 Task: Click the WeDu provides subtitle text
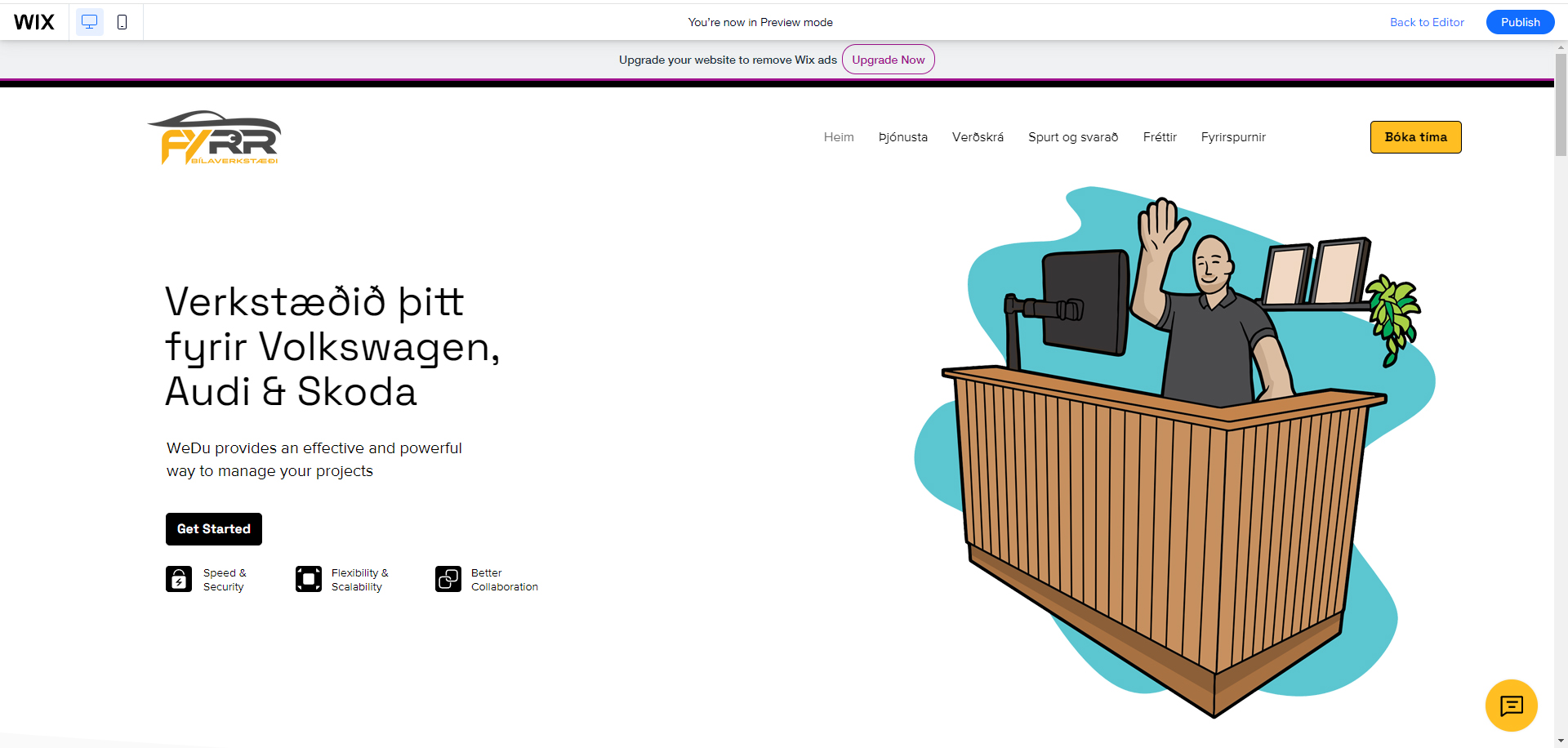pyautogui.click(x=314, y=460)
